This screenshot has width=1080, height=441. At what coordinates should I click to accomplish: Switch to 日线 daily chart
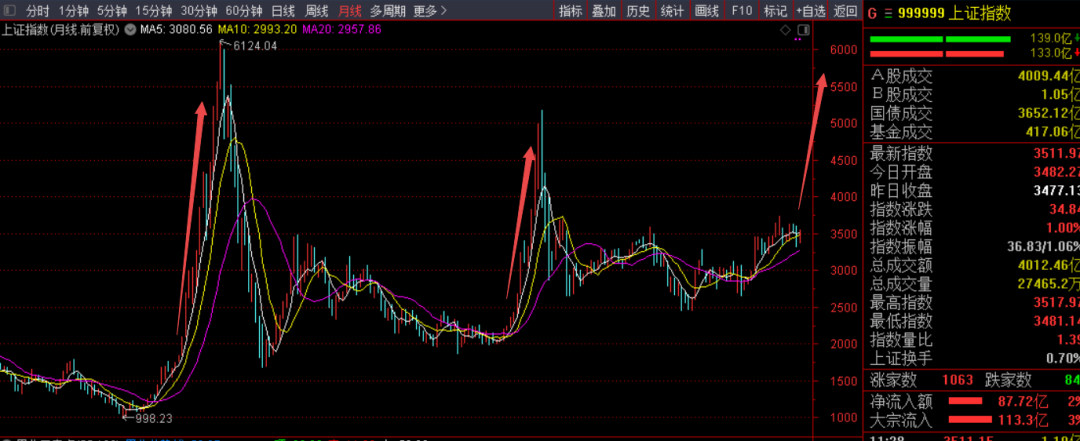coord(283,11)
